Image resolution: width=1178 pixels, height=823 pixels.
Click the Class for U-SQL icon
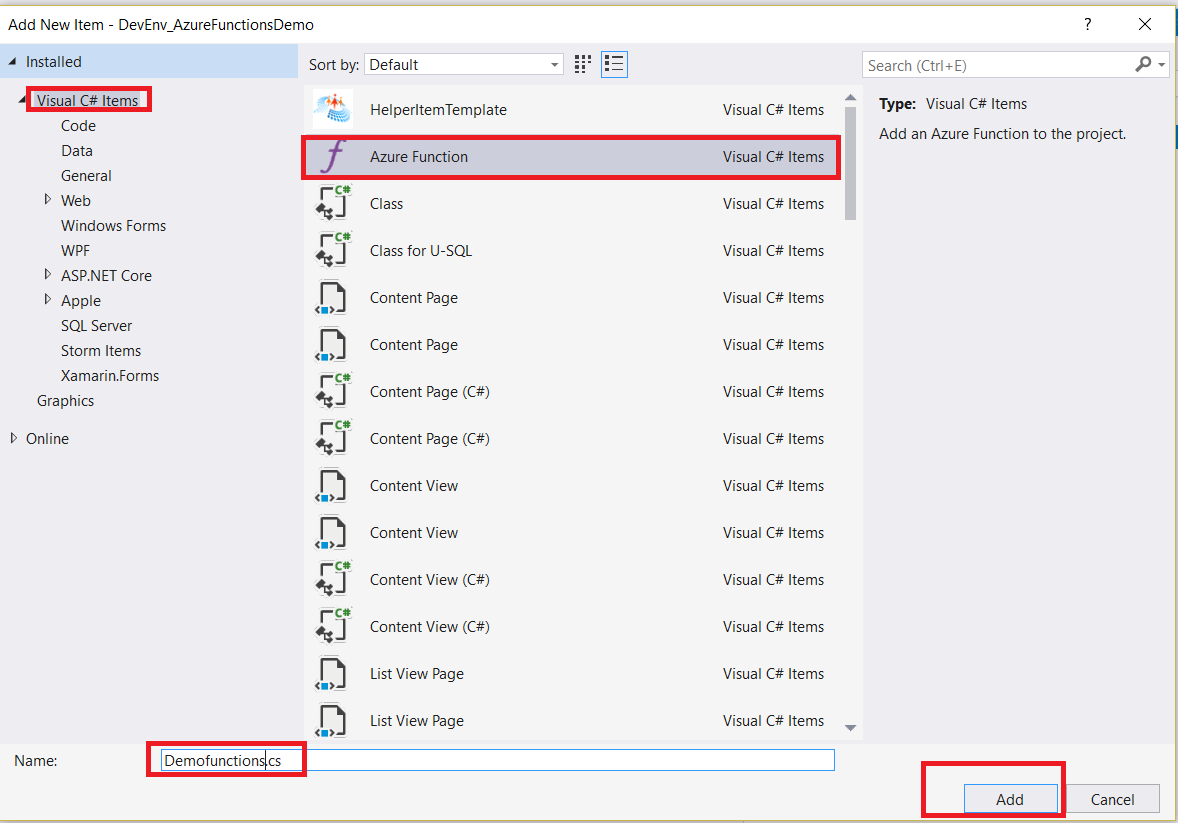coord(333,250)
